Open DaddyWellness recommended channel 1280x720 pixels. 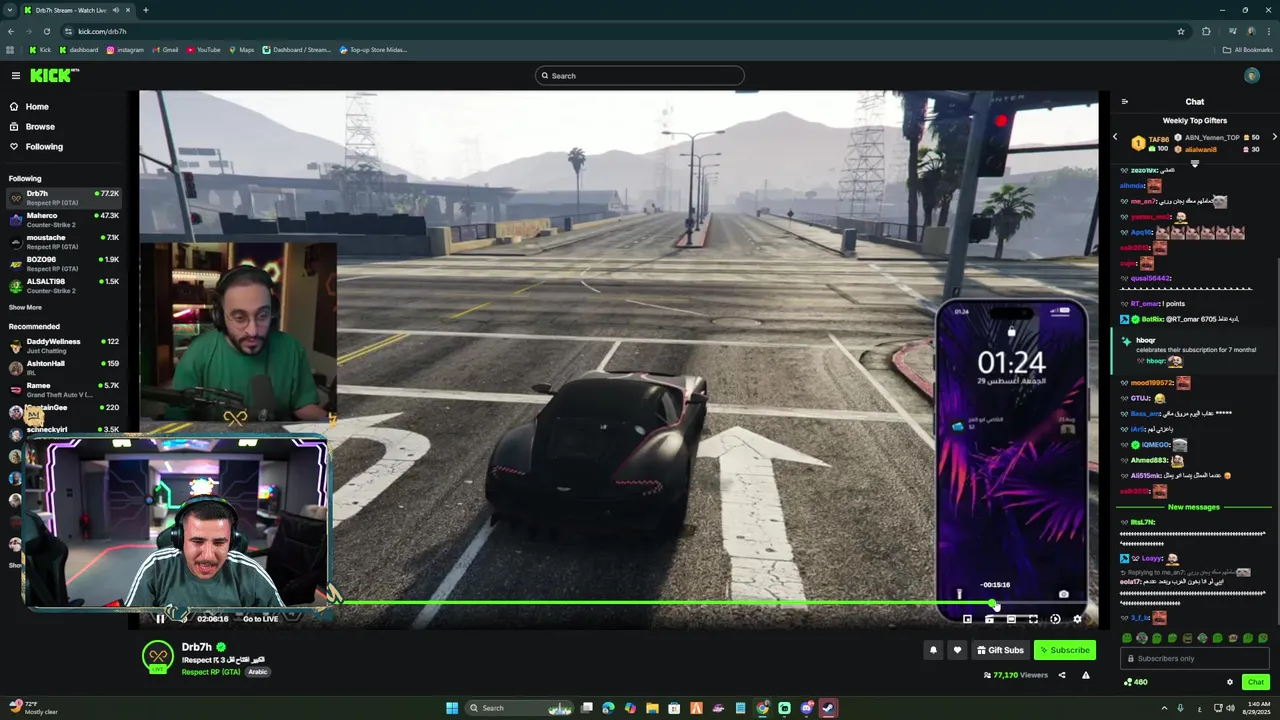(64, 345)
